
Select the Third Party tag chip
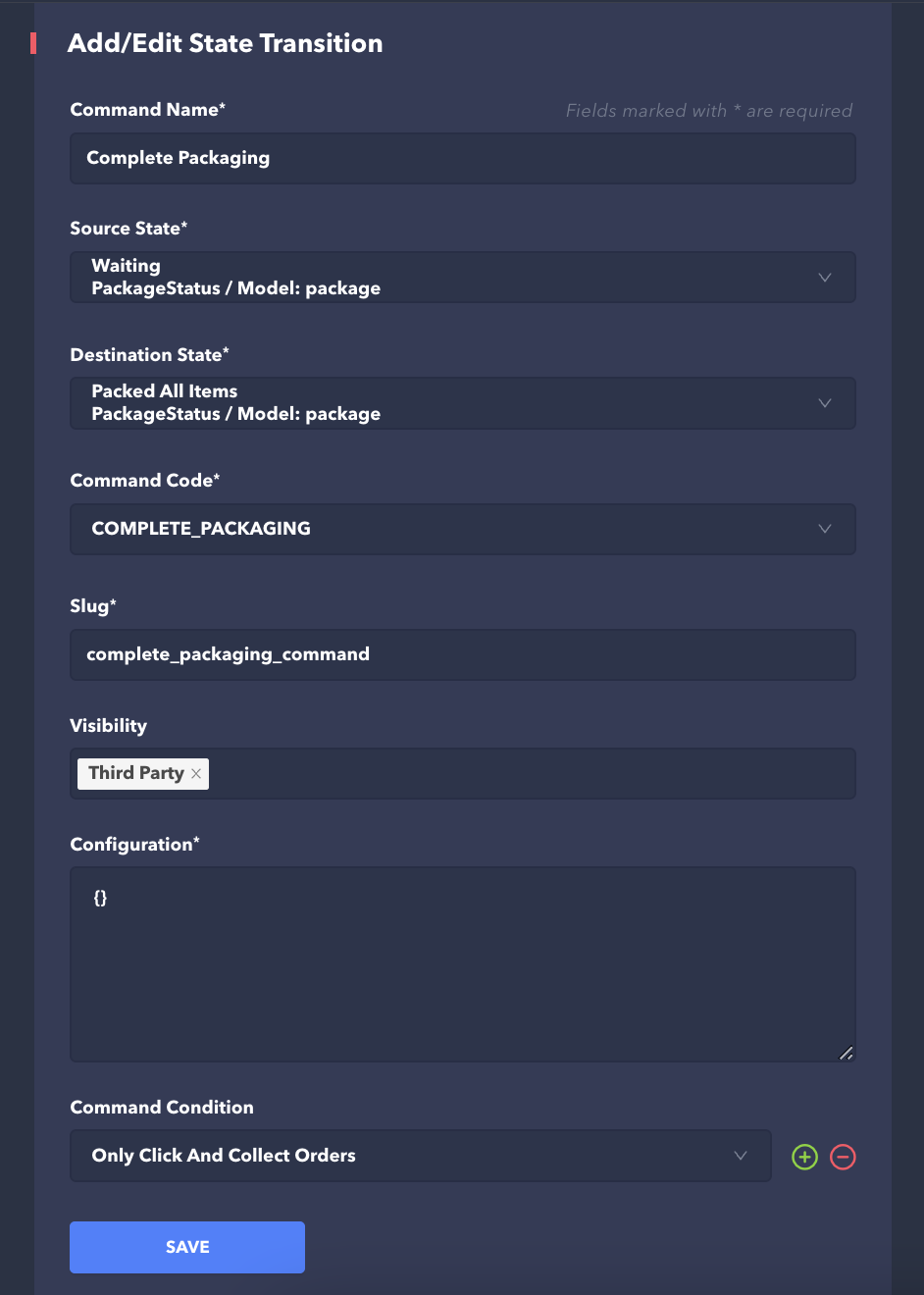[x=136, y=773]
